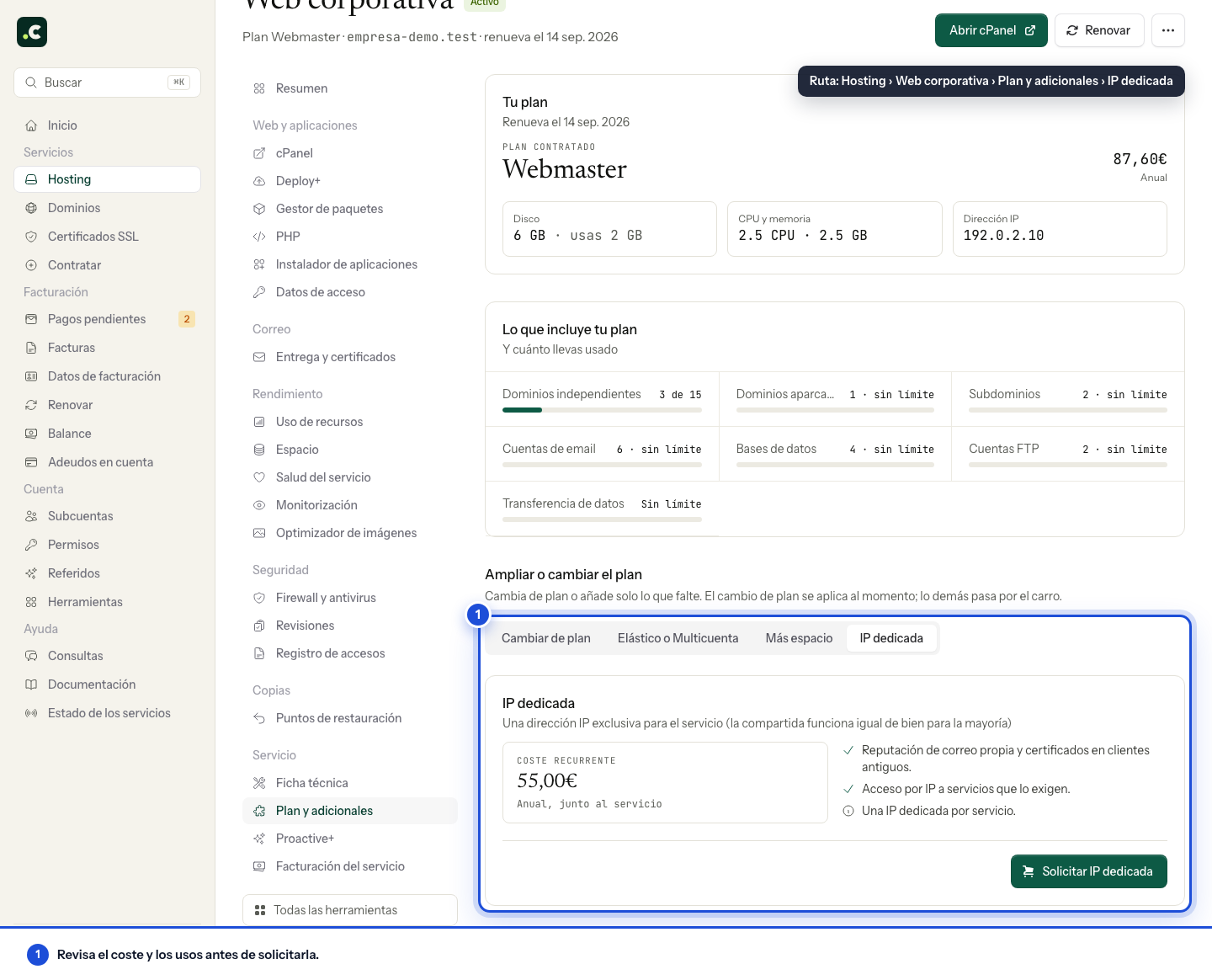Click the Abrir cPanel button
Viewport: 1212px width, 980px height.
[x=991, y=30]
